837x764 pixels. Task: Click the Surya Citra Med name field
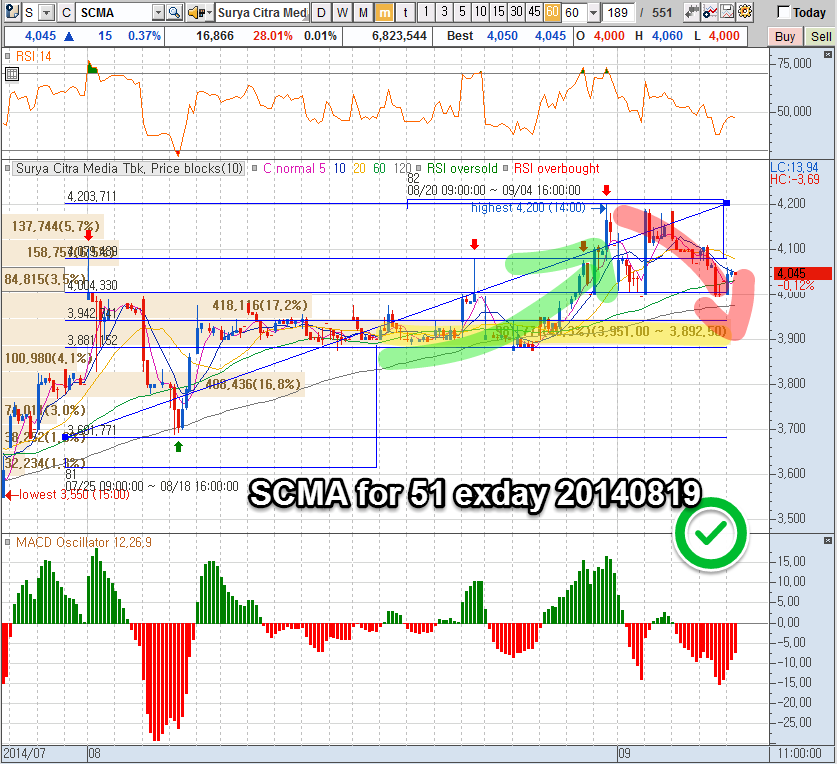point(263,12)
